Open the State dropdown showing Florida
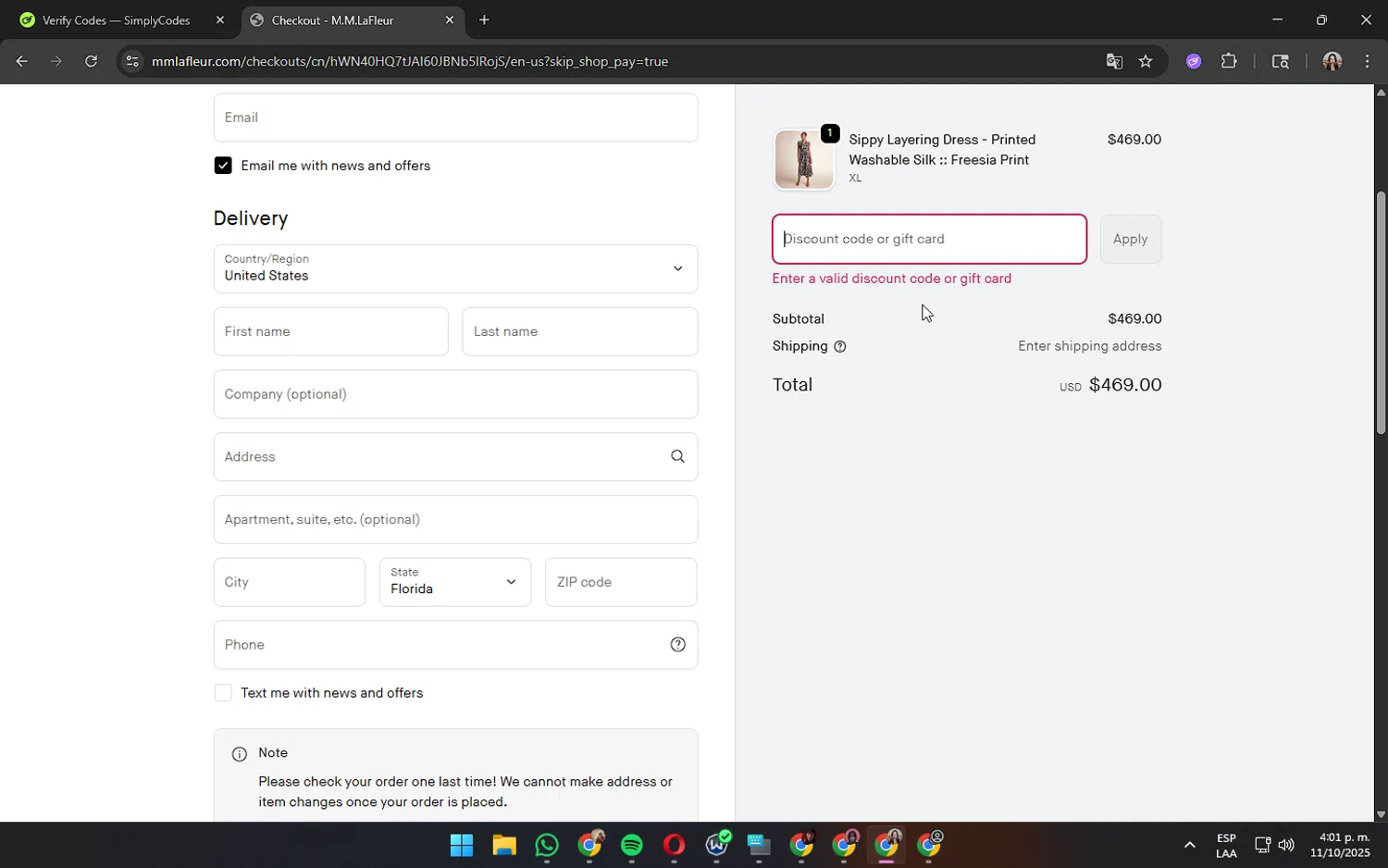Image resolution: width=1388 pixels, height=868 pixels. tap(455, 582)
